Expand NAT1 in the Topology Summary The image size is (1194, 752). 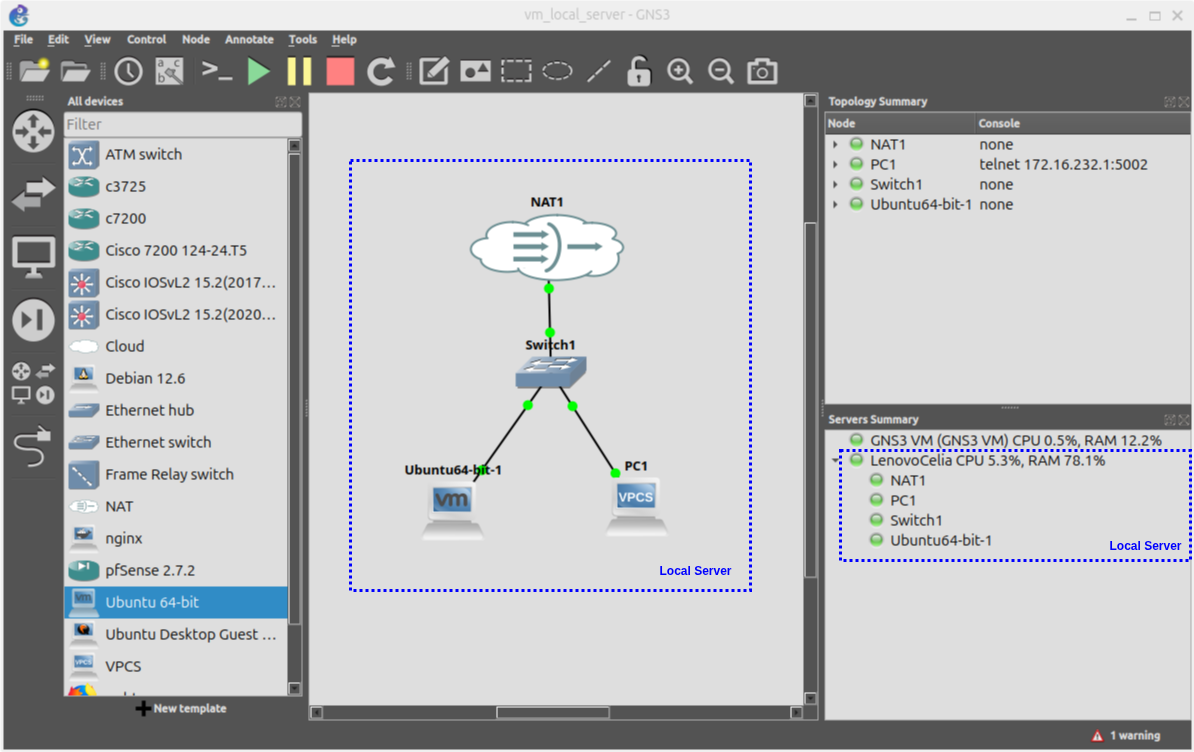click(x=836, y=143)
